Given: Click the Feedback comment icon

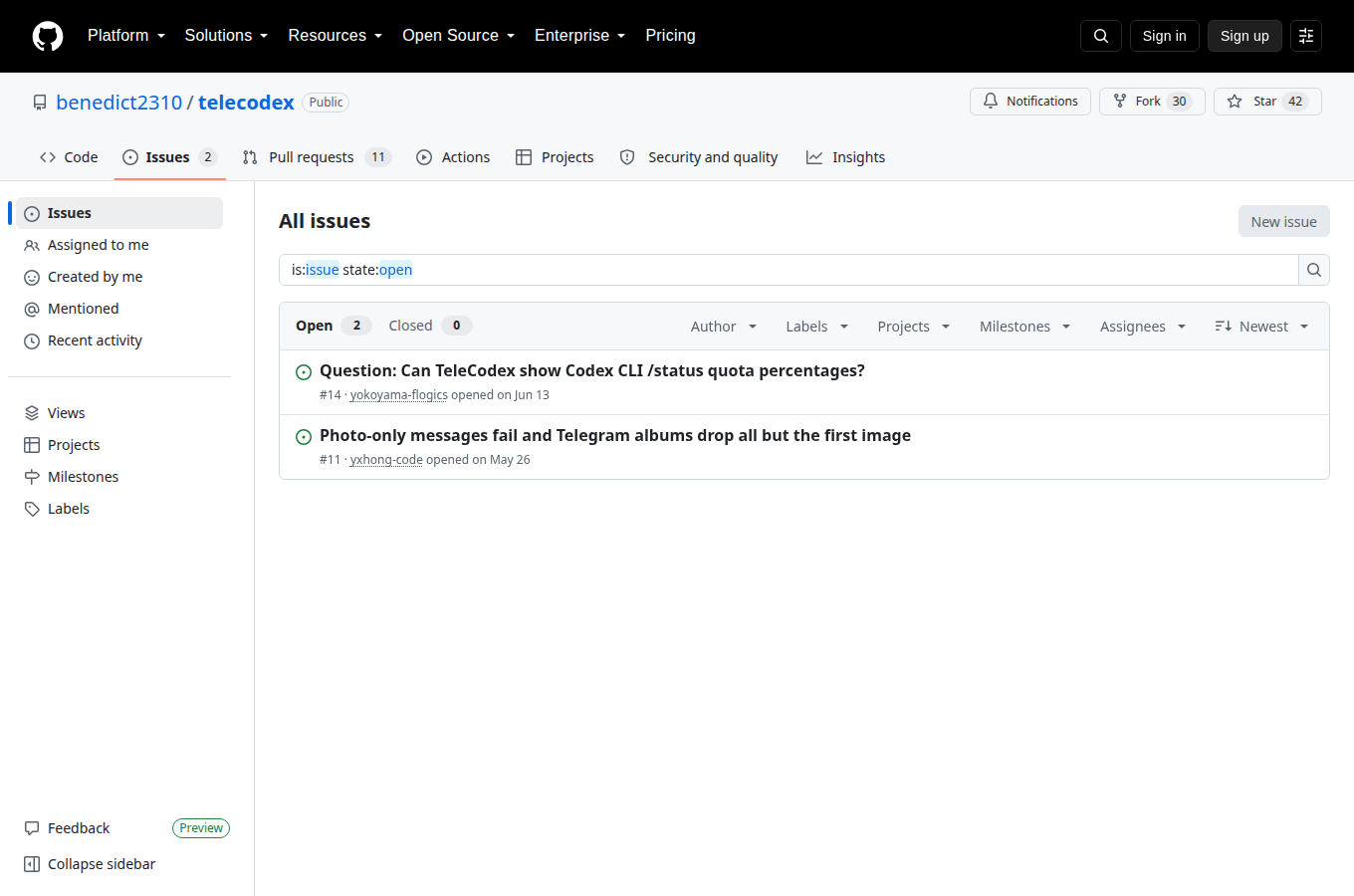Looking at the screenshot, I should coord(32,828).
